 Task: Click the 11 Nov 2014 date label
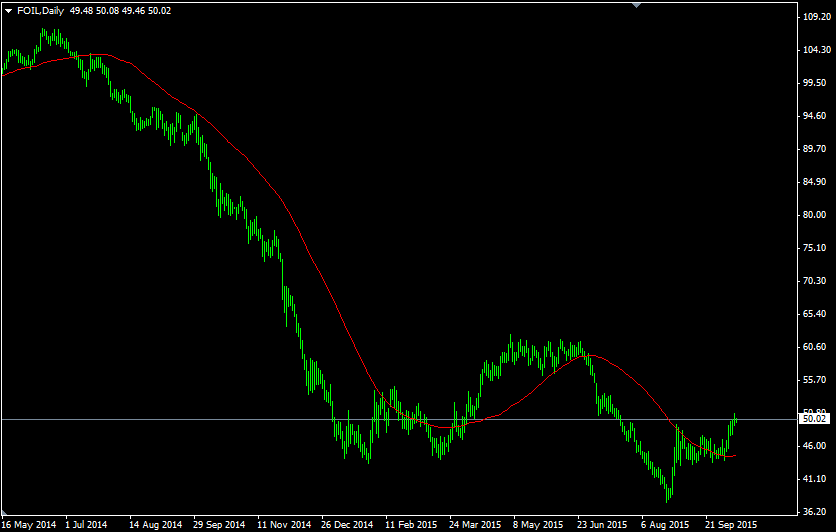(284, 525)
